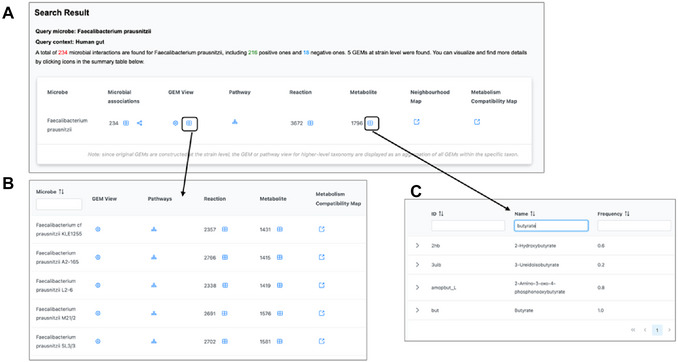The image size is (678, 362).
Task: Expand the but Butyrate row
Action: [417, 310]
